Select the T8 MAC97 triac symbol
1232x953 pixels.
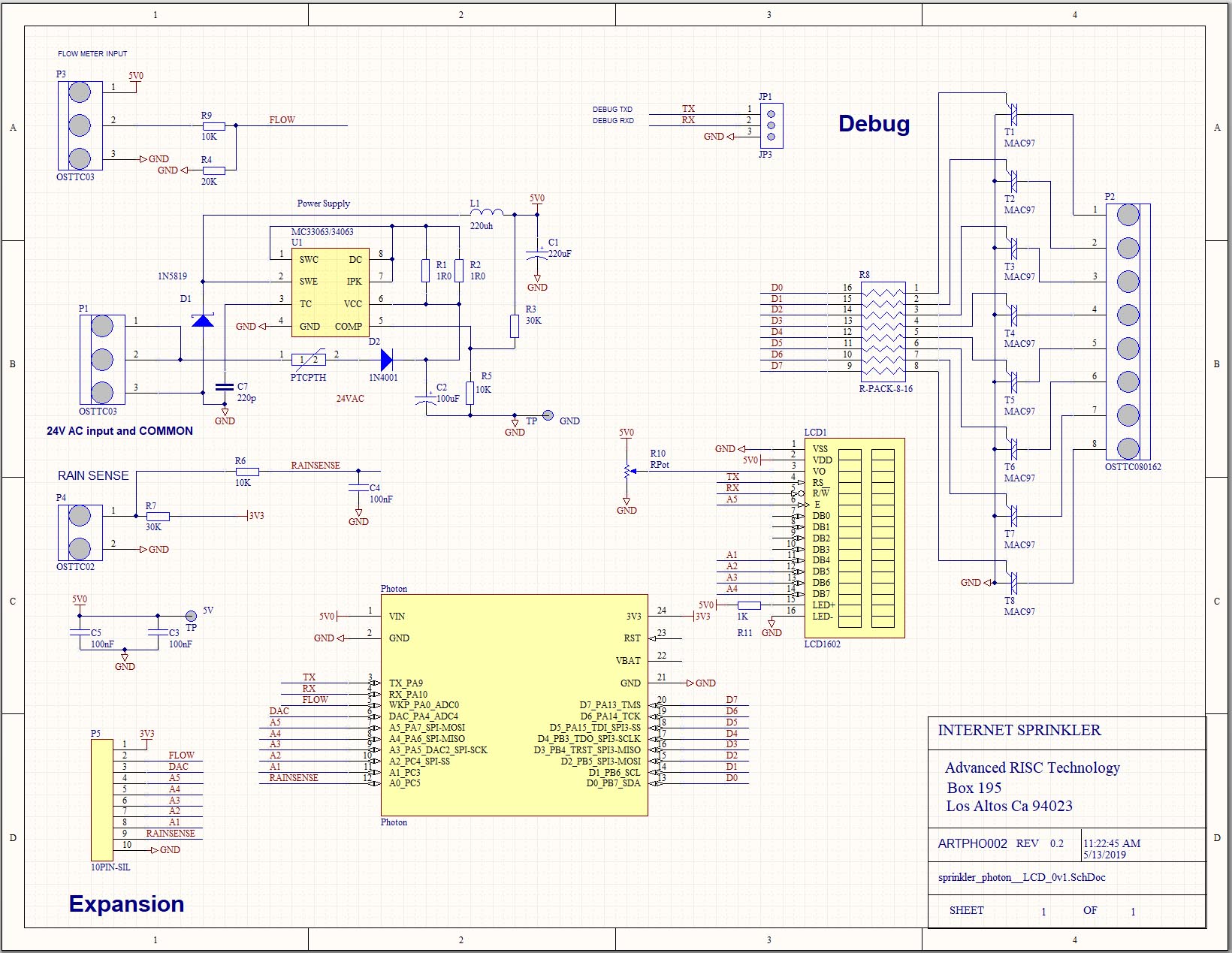point(1013,583)
